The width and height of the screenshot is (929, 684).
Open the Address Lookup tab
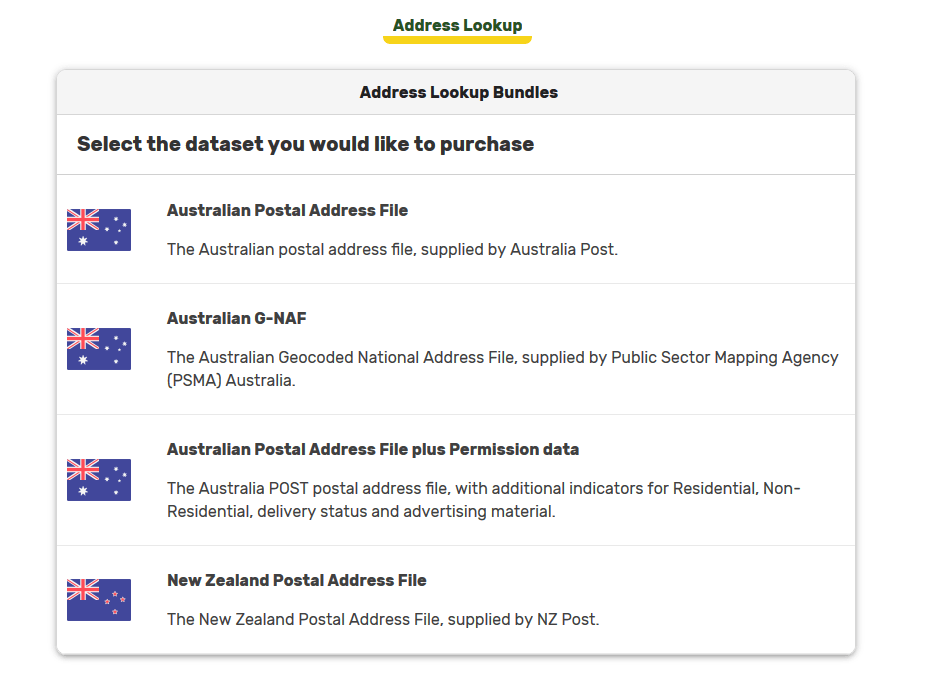457,25
